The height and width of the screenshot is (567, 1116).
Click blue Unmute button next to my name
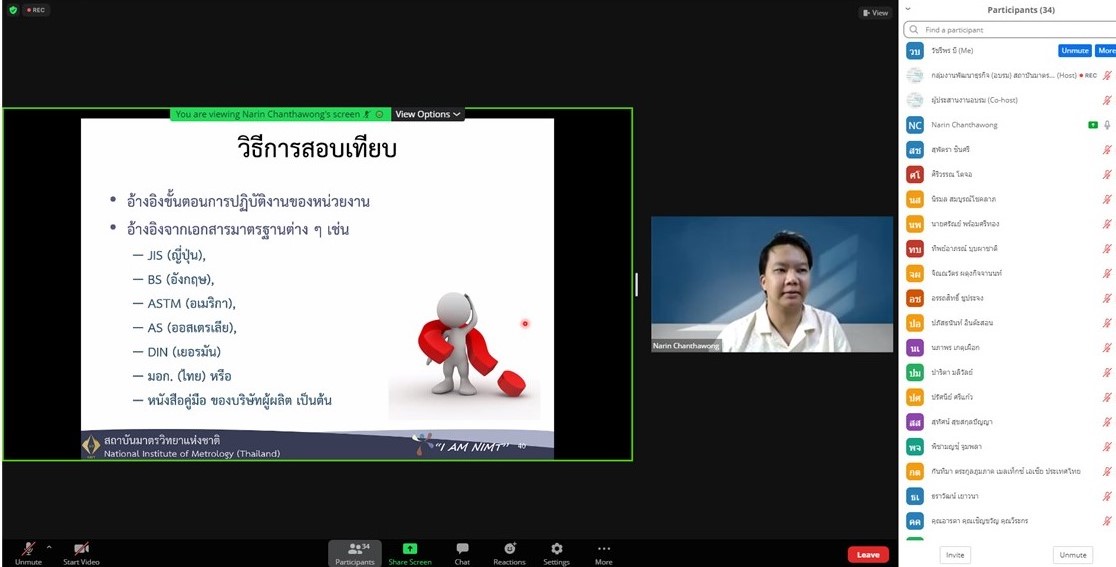tap(1075, 51)
